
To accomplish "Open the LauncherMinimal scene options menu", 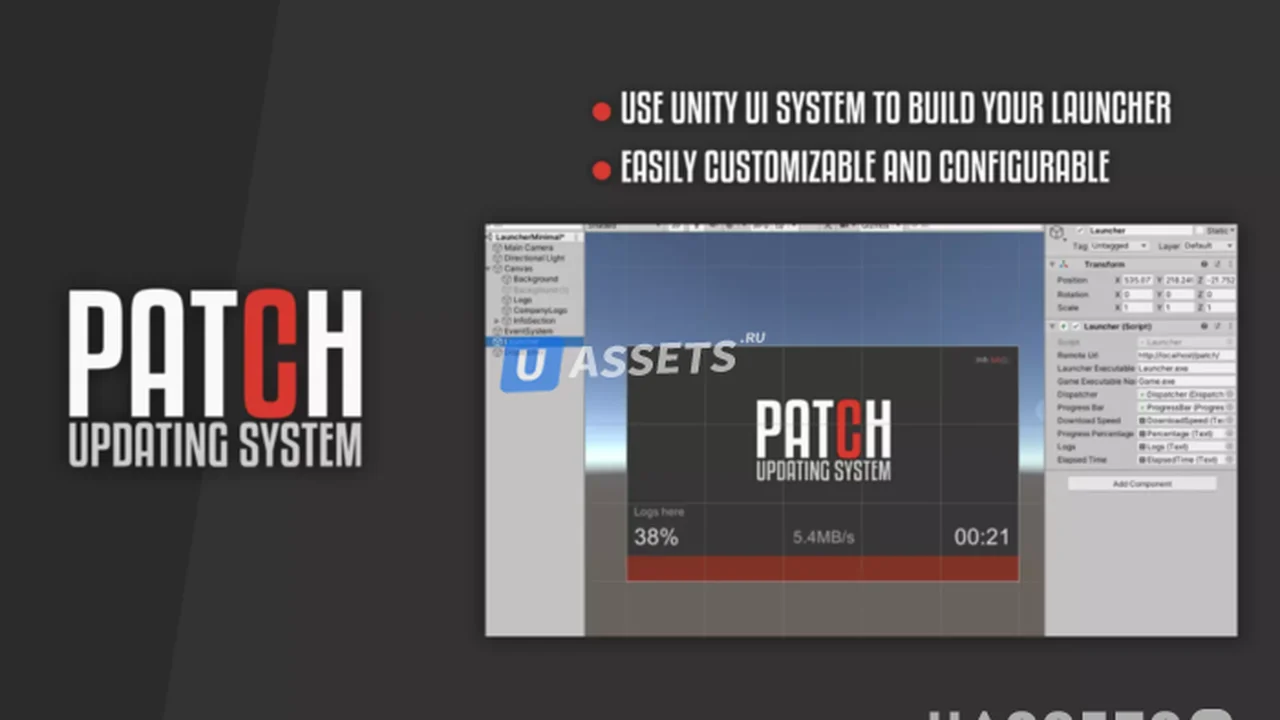I will [x=576, y=237].
